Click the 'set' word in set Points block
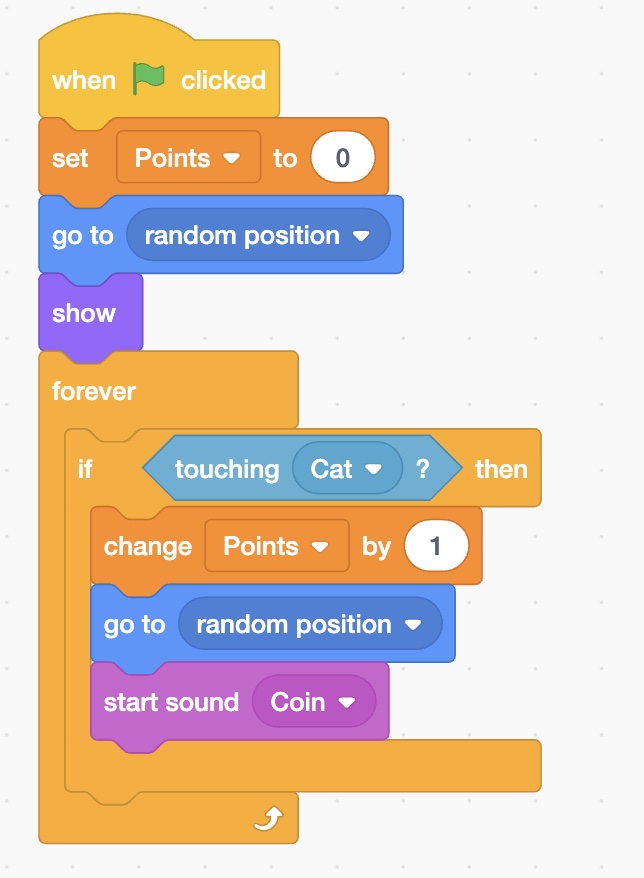Viewport: 644px width, 878px height. tap(70, 158)
